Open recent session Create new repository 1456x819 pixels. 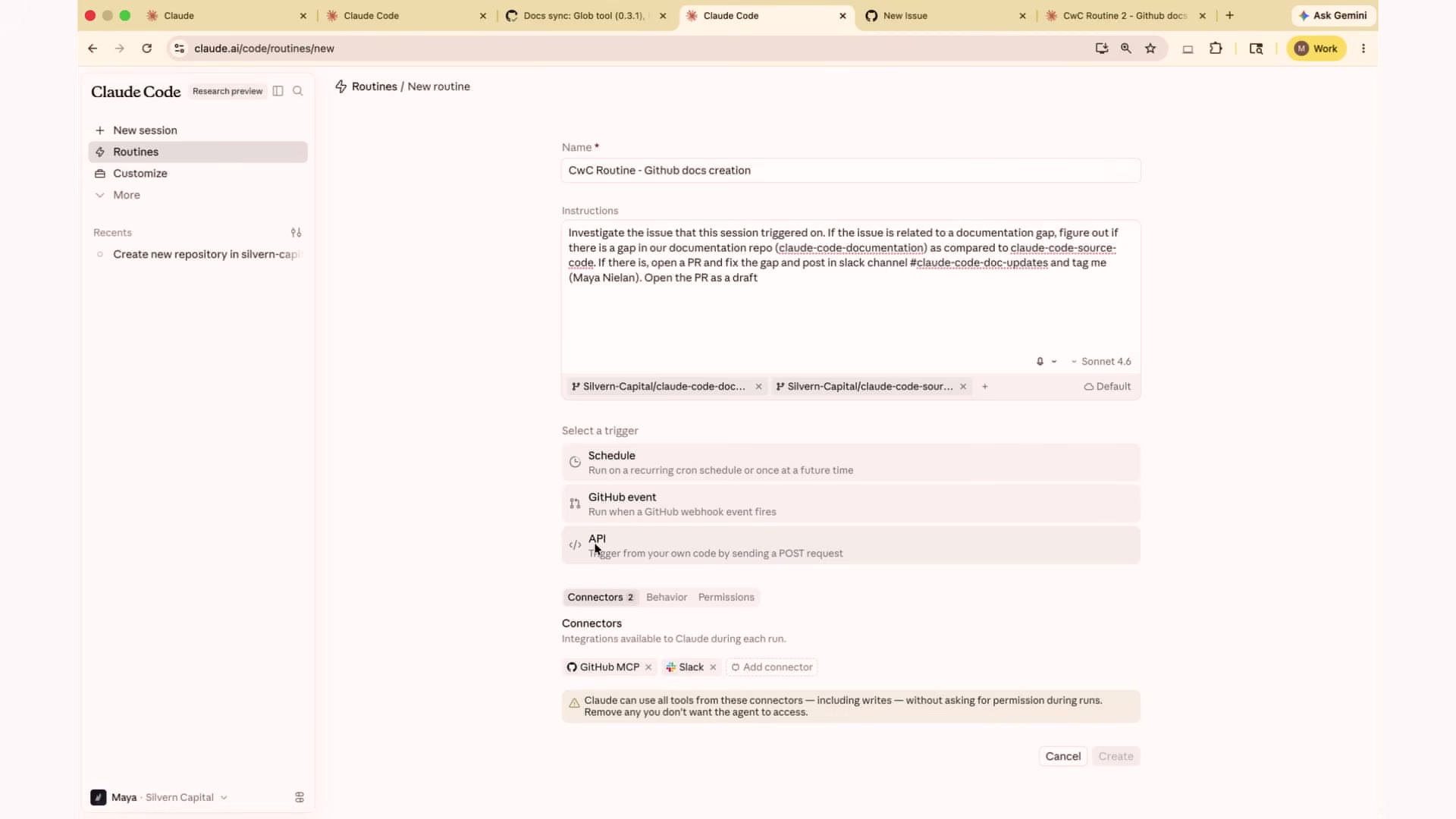click(198, 254)
